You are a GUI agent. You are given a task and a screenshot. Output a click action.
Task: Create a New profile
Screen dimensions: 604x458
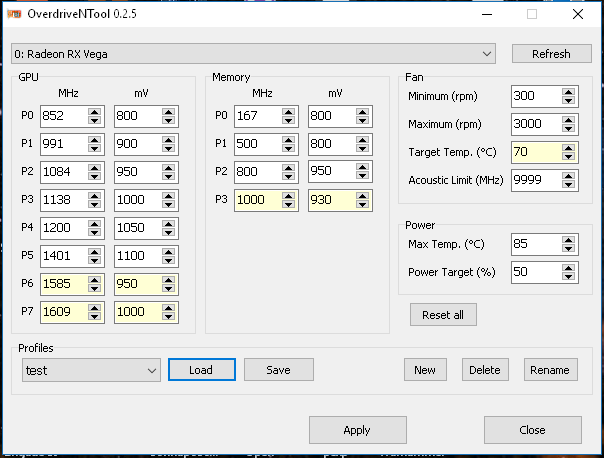[x=425, y=370]
